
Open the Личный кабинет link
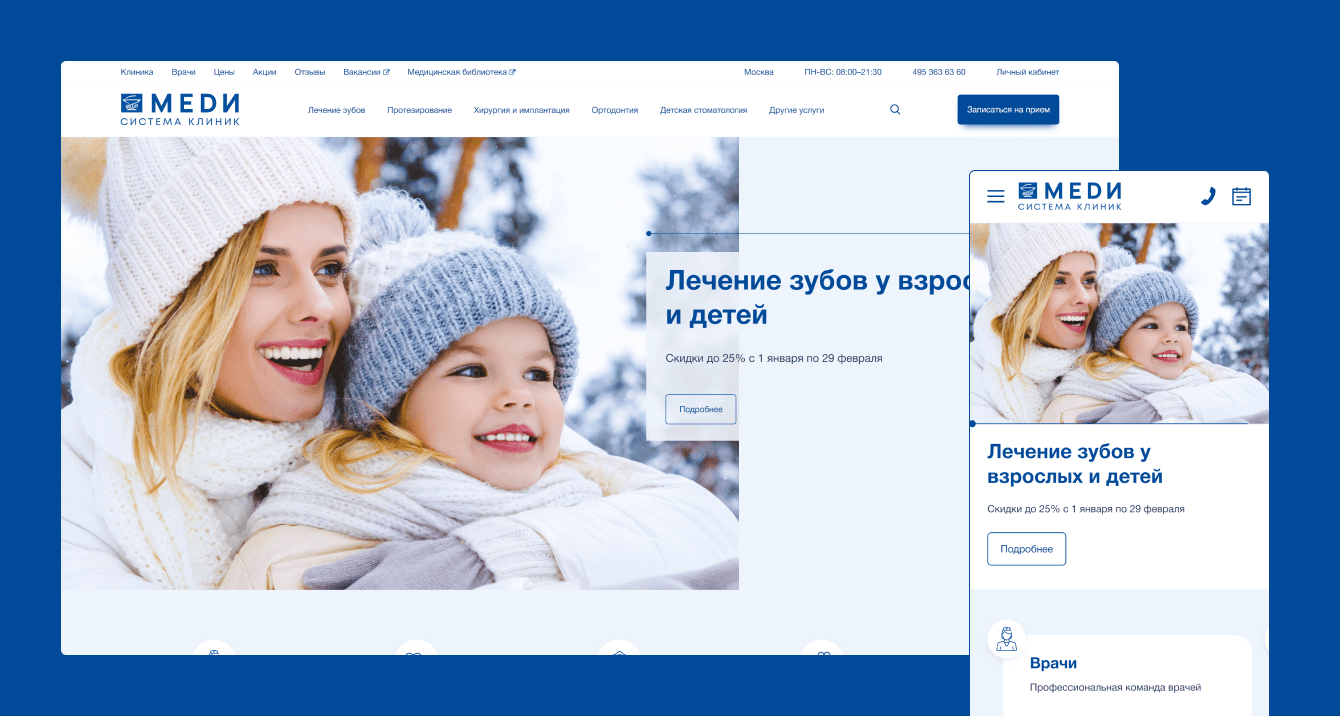1027,72
